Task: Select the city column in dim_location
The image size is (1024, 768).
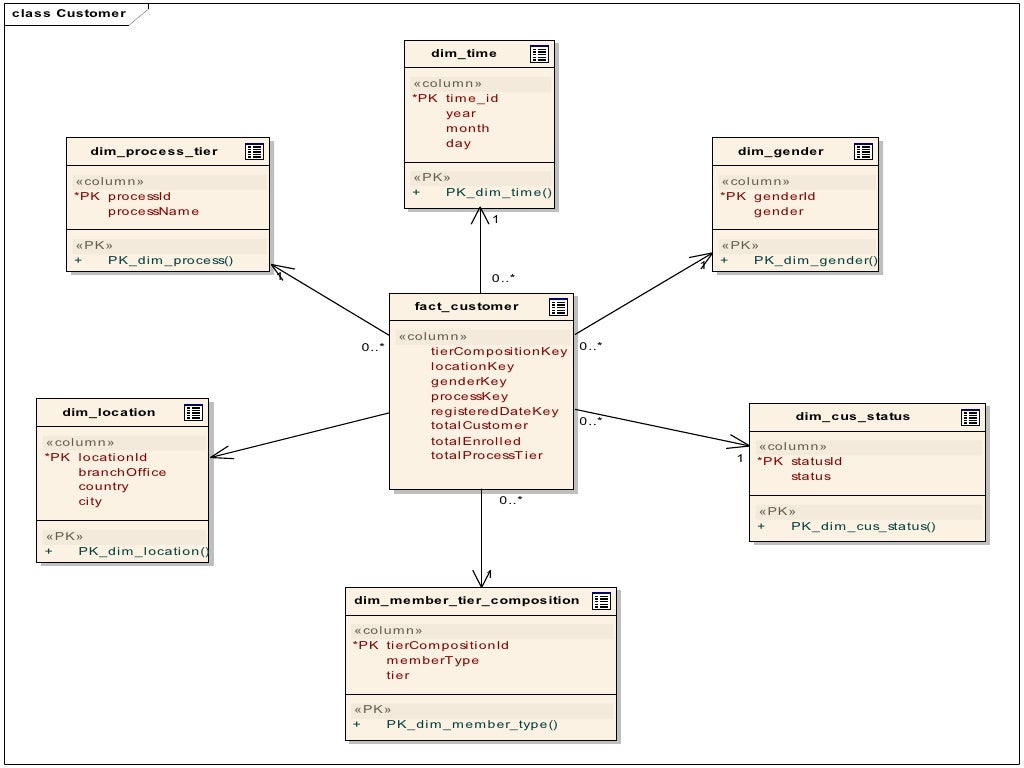Action: pyautogui.click(x=90, y=502)
